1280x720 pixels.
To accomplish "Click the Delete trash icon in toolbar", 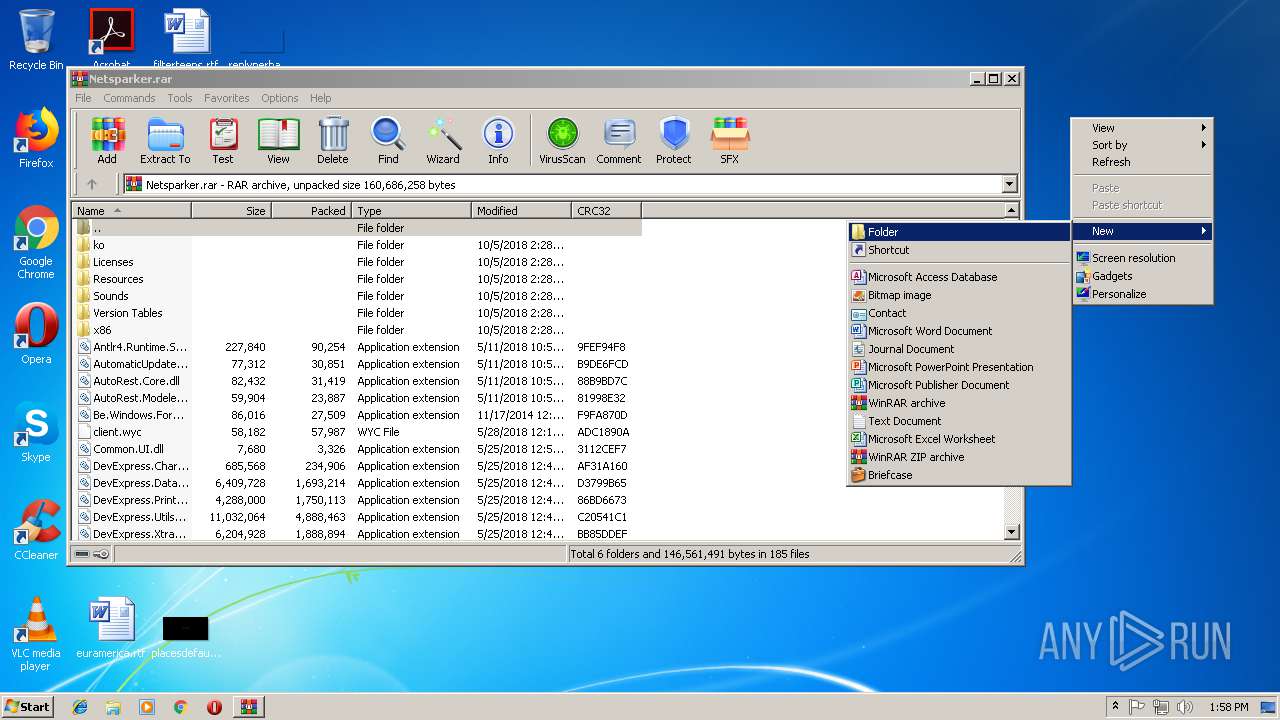I will (x=333, y=140).
